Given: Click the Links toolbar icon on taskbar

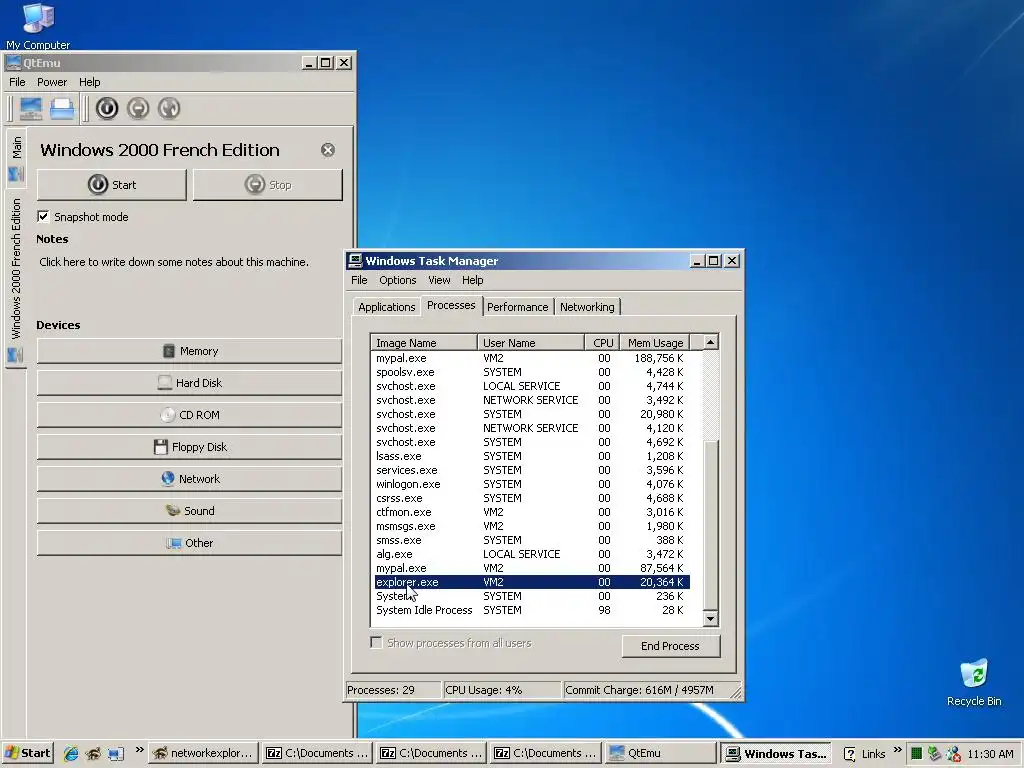Looking at the screenshot, I should (x=850, y=754).
